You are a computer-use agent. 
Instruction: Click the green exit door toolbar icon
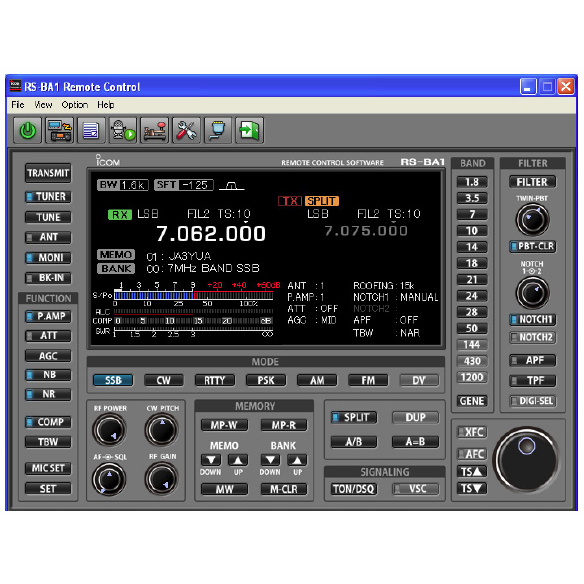click(x=250, y=130)
